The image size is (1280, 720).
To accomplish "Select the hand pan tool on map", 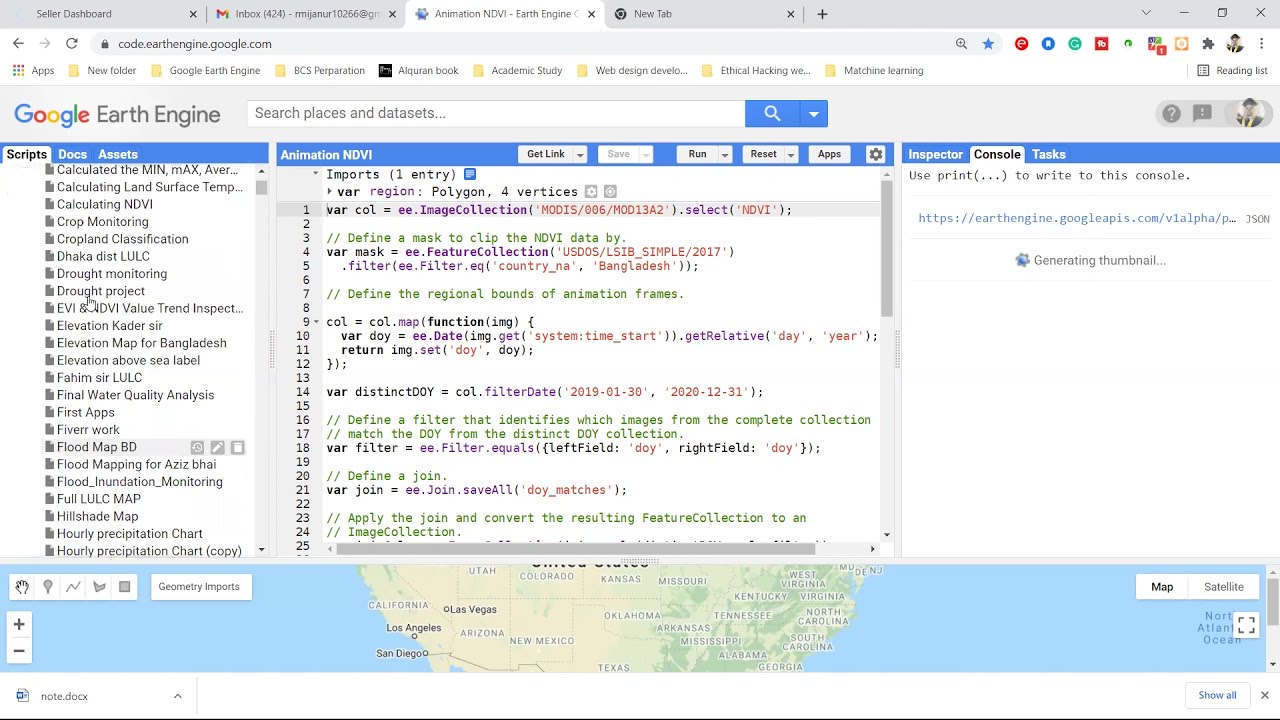I will 22,587.
